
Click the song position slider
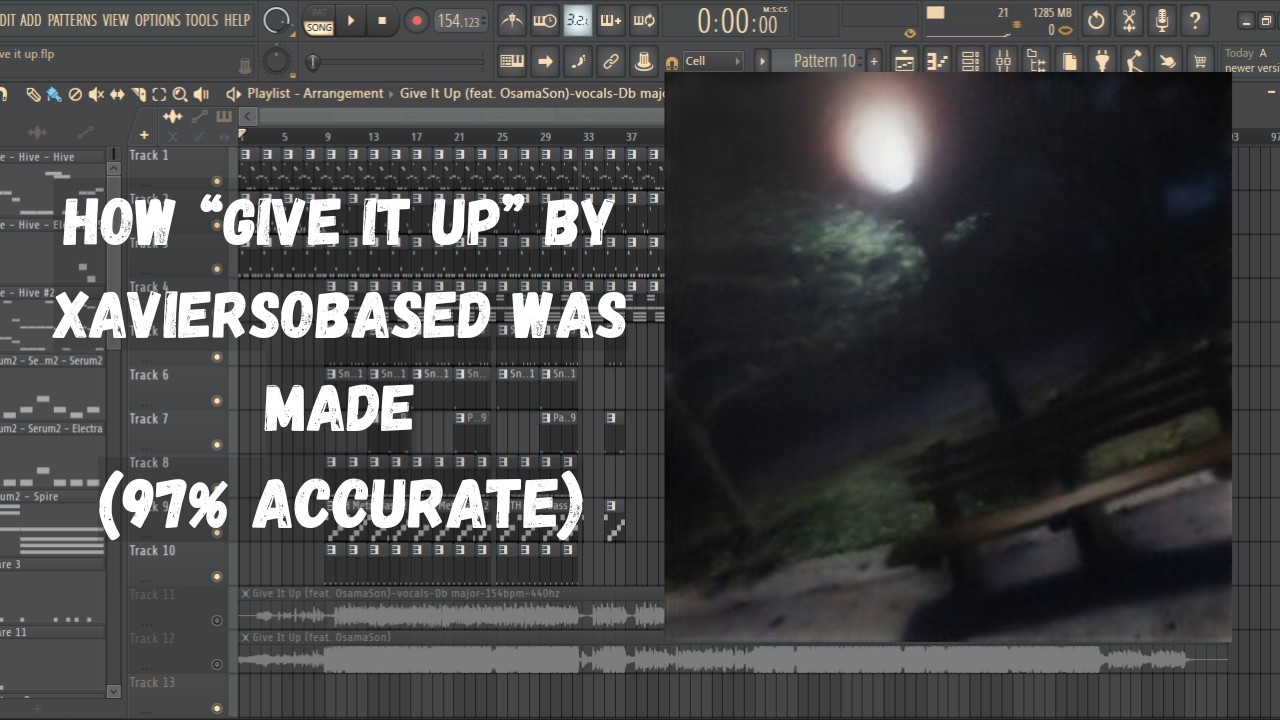(398, 62)
